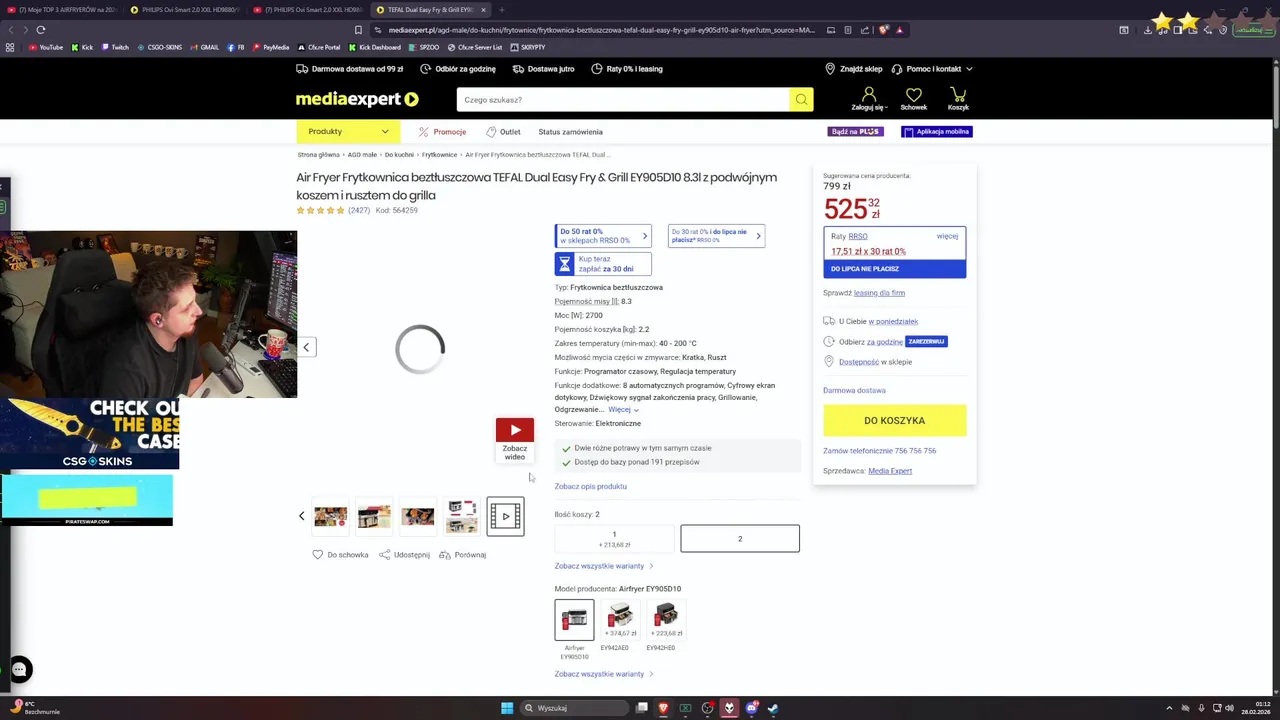The width and height of the screenshot is (1280, 720).
Task: Focus the Czego szukasz search field
Action: [x=623, y=100]
